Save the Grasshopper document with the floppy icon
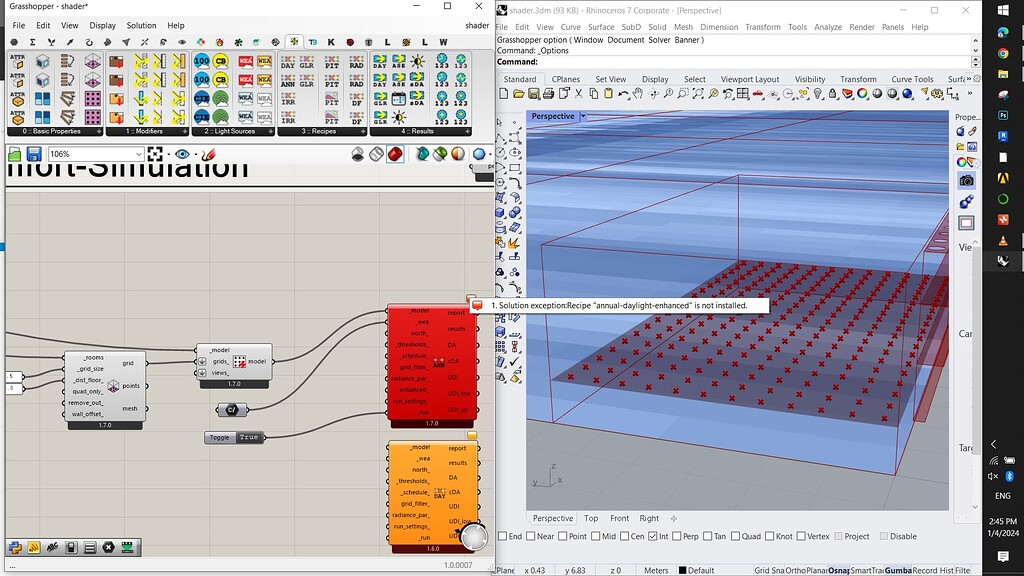Screen dimensions: 1024x576 coord(34,154)
